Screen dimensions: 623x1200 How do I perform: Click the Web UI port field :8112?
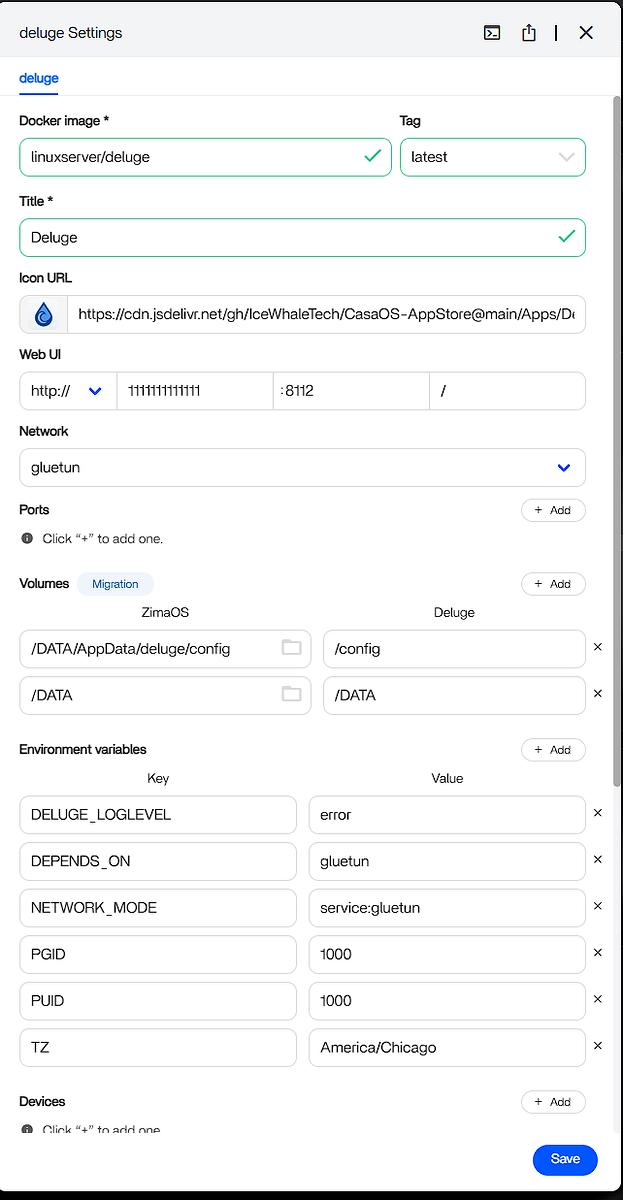click(350, 391)
